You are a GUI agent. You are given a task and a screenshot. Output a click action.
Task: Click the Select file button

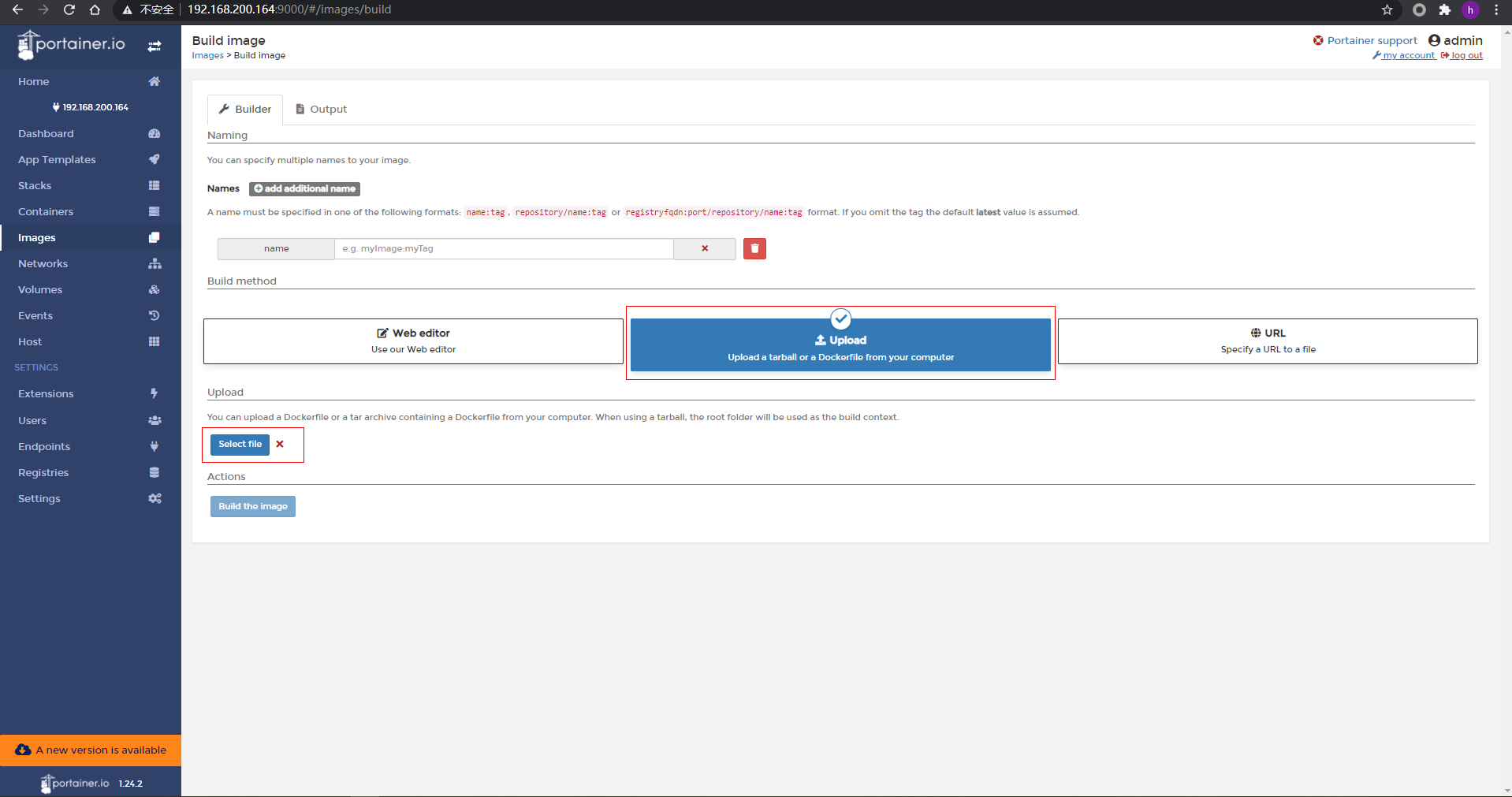click(240, 445)
